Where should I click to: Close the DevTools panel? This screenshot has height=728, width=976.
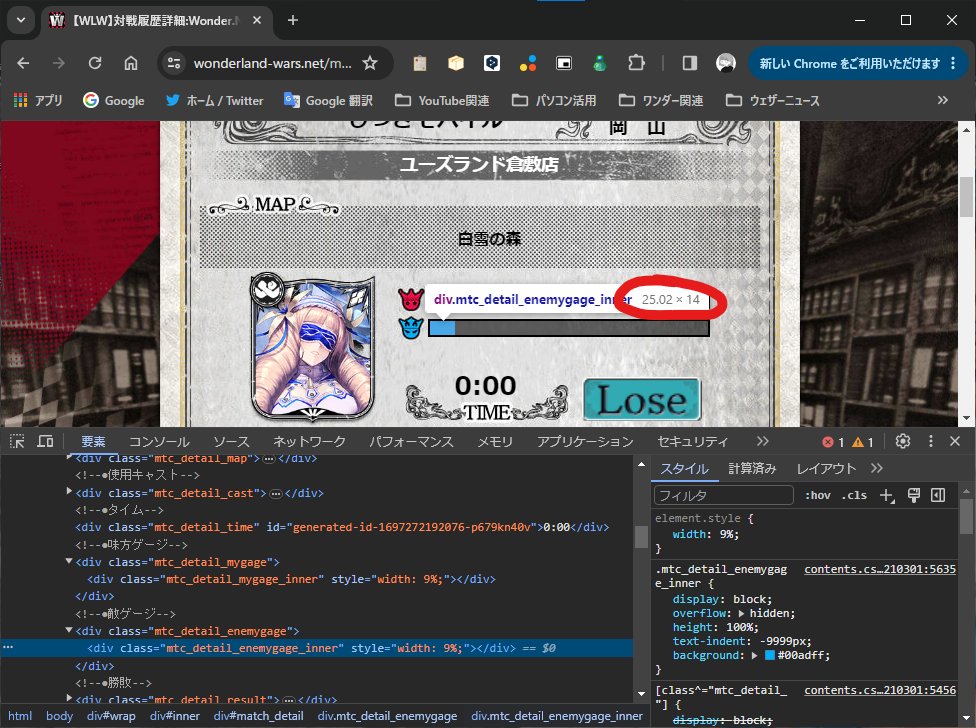[955, 441]
